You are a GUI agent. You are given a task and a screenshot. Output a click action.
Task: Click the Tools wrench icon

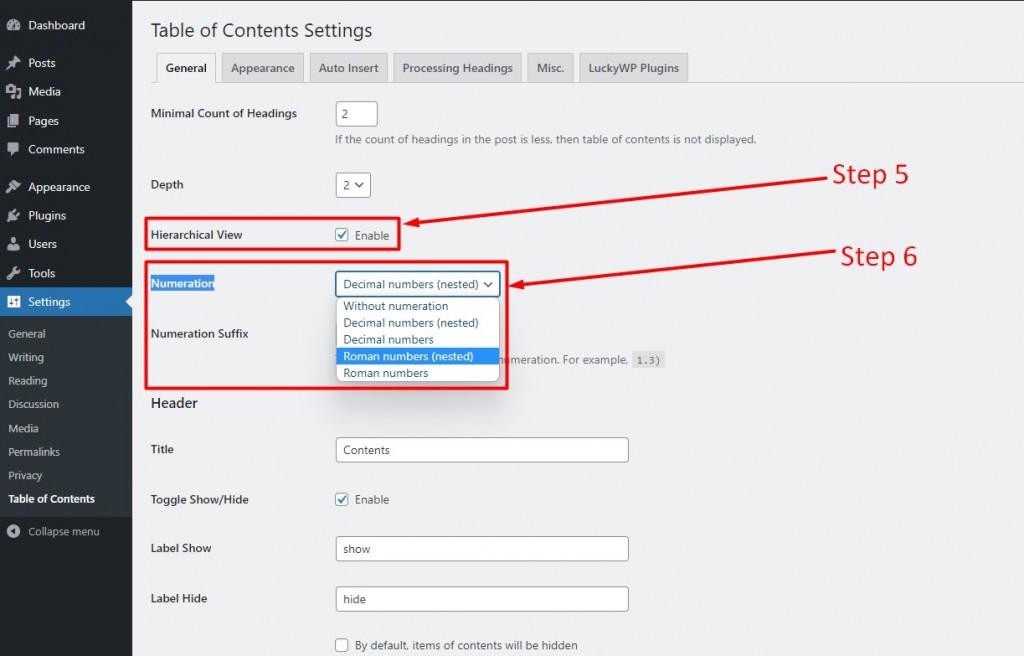pyautogui.click(x=13, y=273)
